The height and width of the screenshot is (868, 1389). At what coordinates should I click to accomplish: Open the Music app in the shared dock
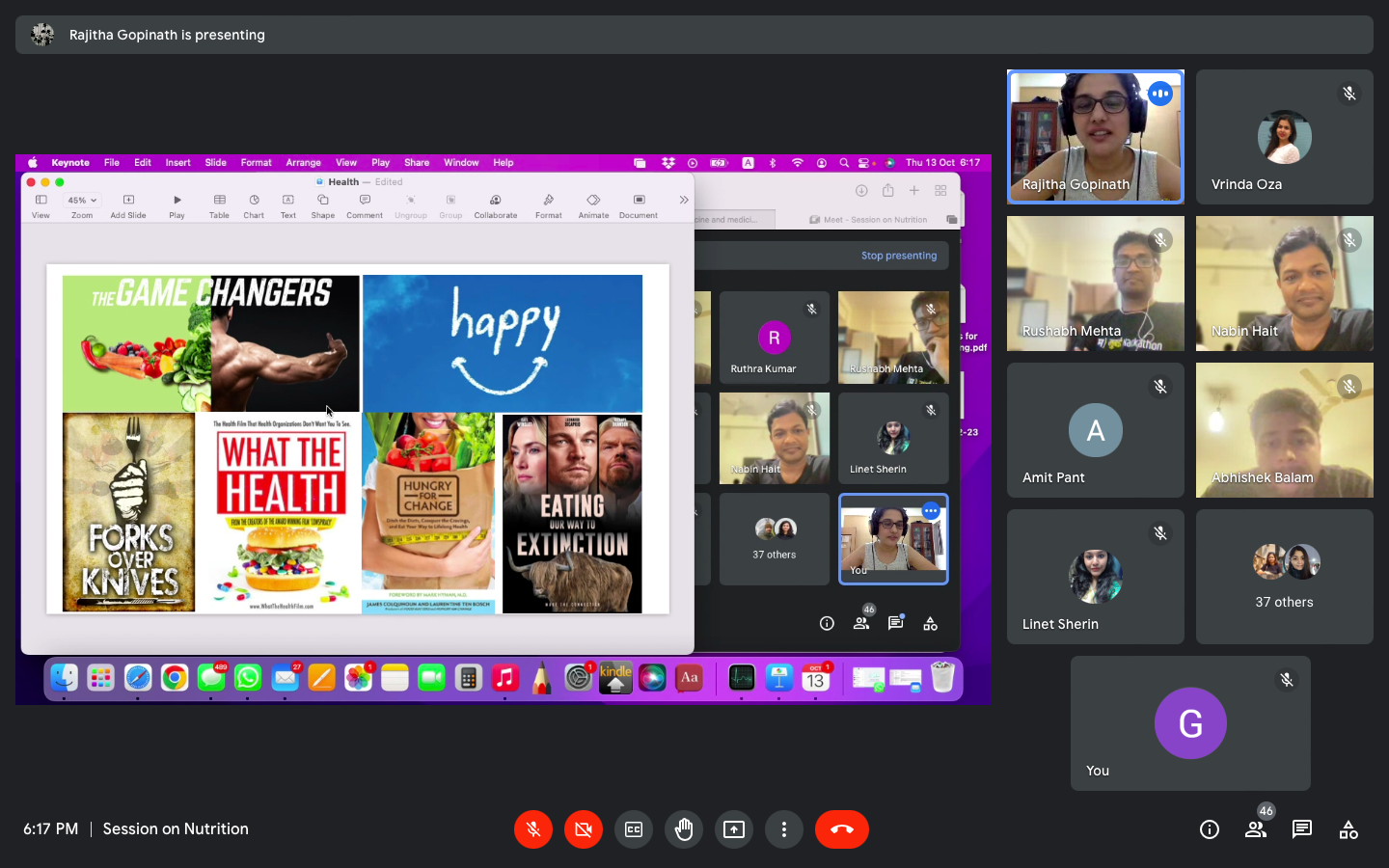point(504,679)
